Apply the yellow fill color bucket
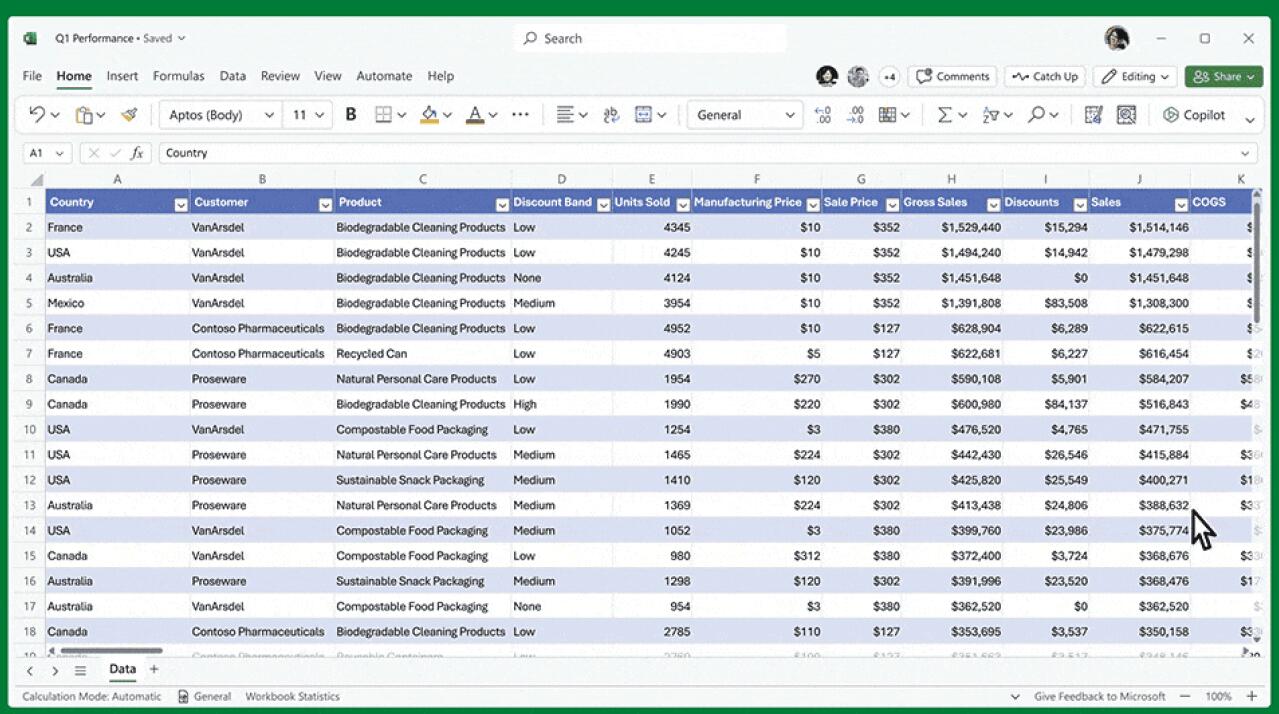The image size is (1279, 714). [x=429, y=115]
